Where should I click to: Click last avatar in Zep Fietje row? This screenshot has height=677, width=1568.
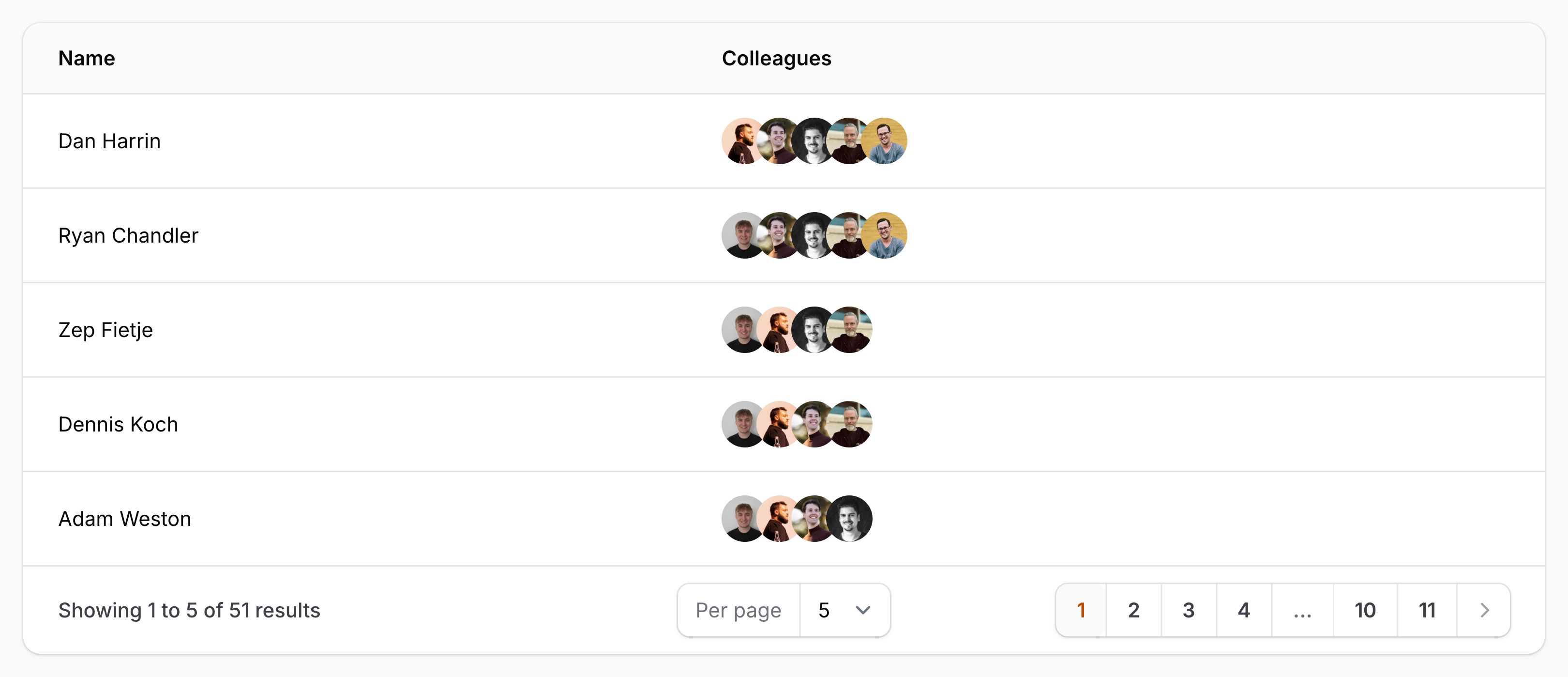851,330
